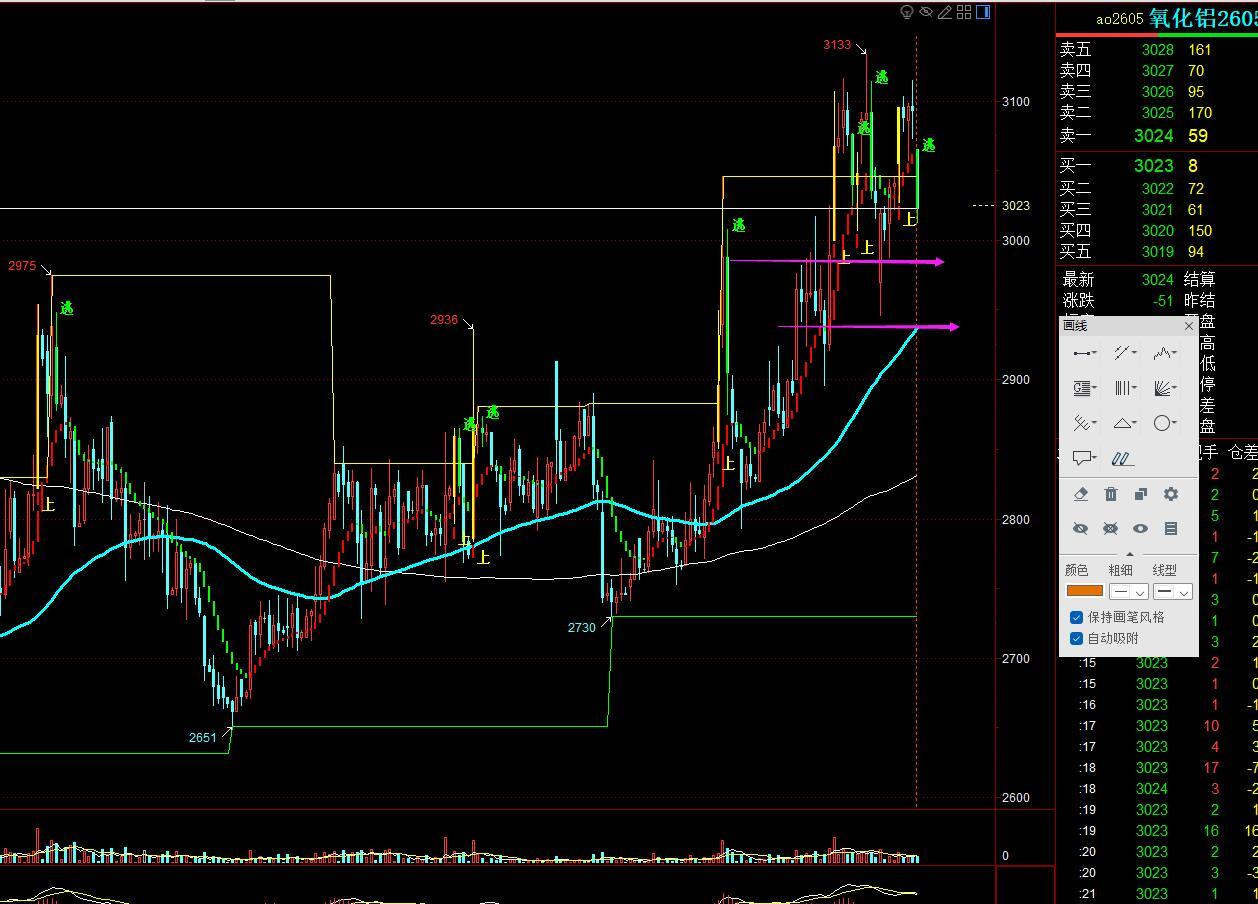Viewport: 1258px width, 904px height.
Task: Select the golden section lines tool
Action: pyautogui.click(x=1084, y=388)
